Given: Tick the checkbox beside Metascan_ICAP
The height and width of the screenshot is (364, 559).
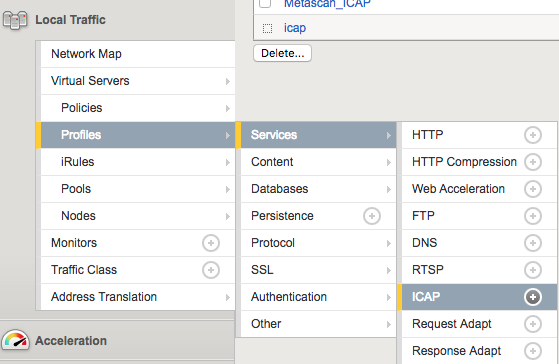Looking at the screenshot, I should pyautogui.click(x=265, y=3).
